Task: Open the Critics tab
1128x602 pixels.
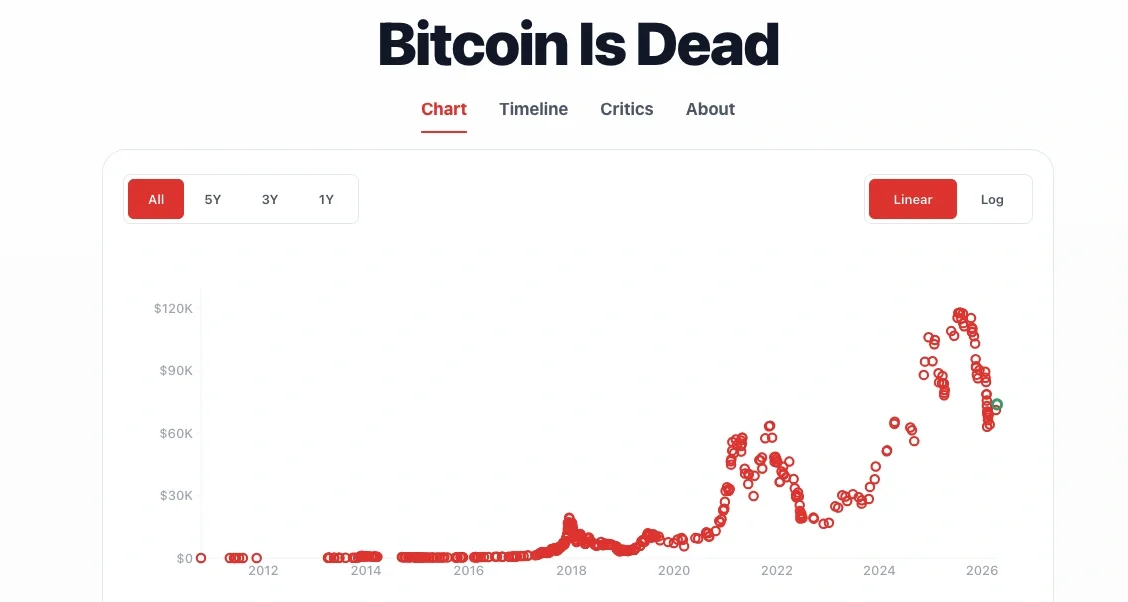Action: (x=626, y=109)
